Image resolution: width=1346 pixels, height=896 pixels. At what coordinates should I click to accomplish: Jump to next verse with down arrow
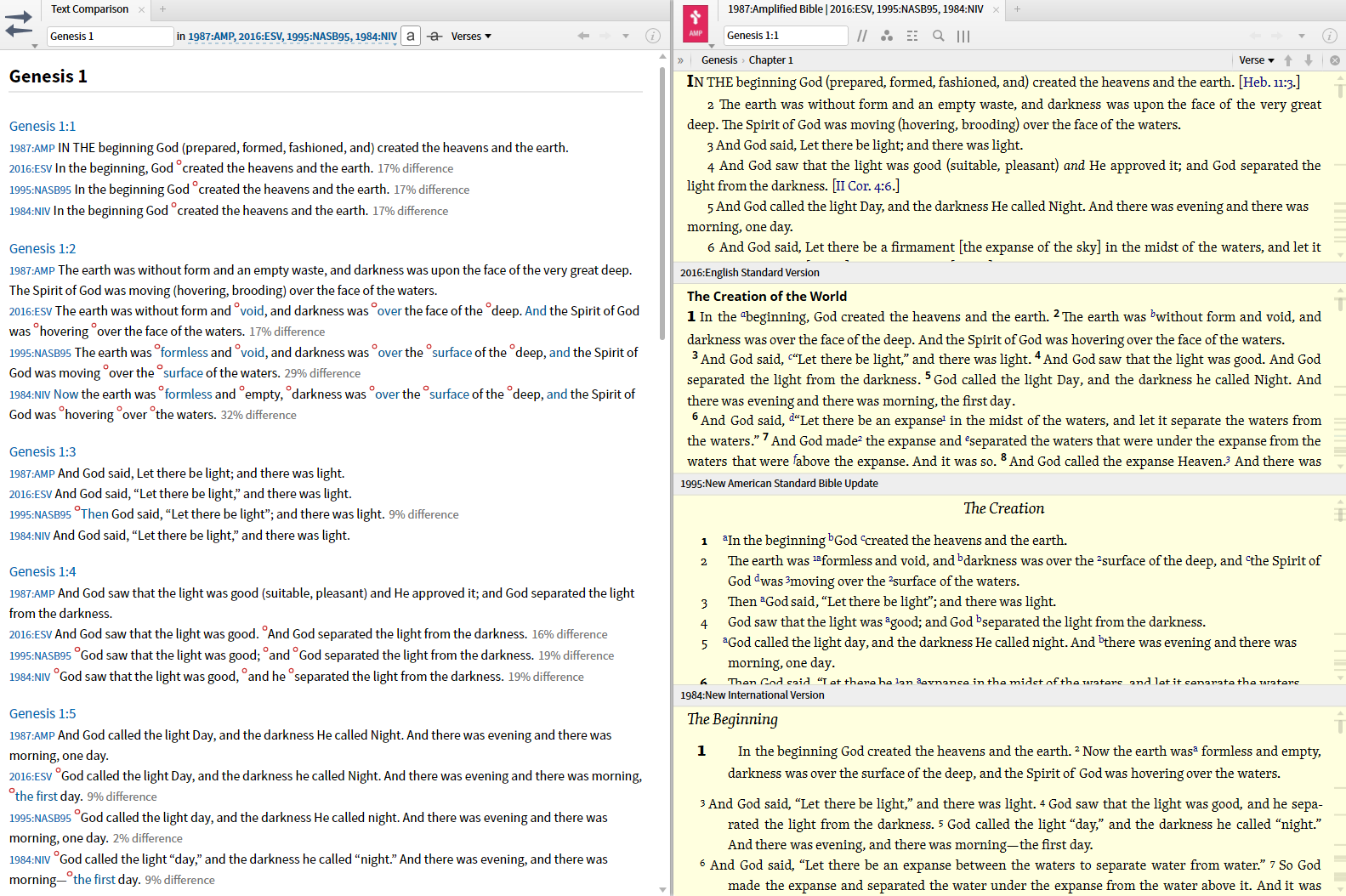(1309, 60)
